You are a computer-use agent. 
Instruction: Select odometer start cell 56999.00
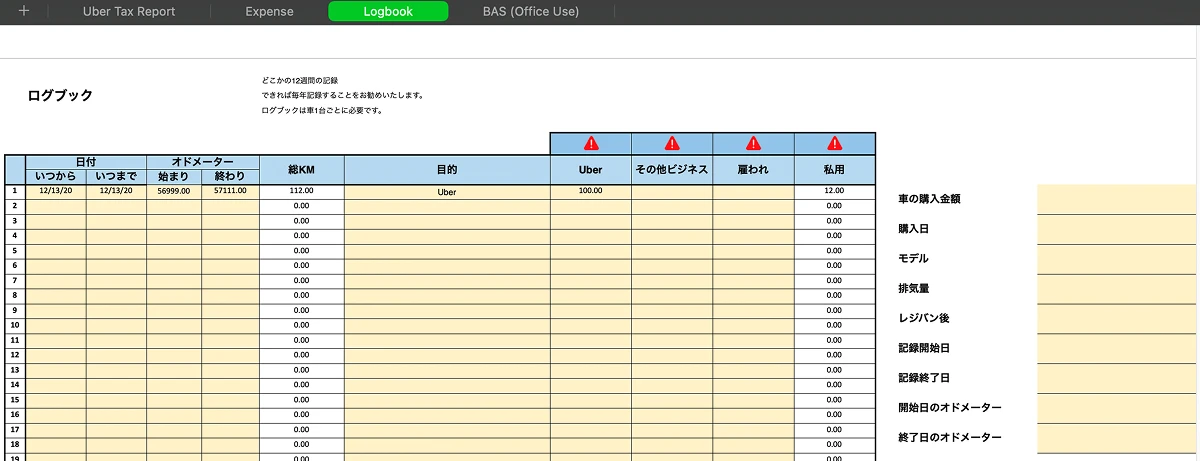(x=174, y=191)
